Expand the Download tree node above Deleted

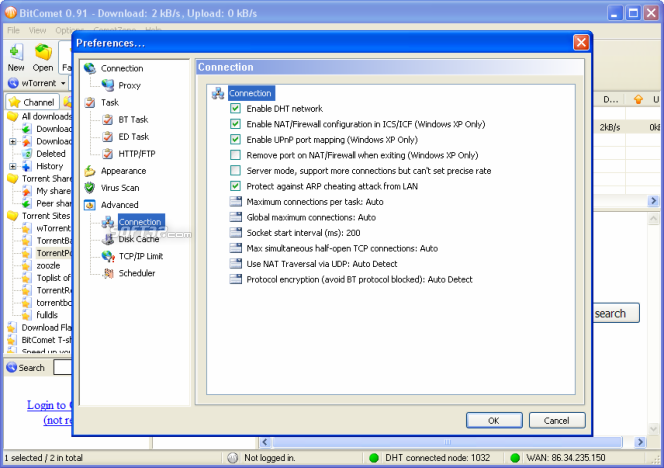pyautogui.click(x=13, y=141)
